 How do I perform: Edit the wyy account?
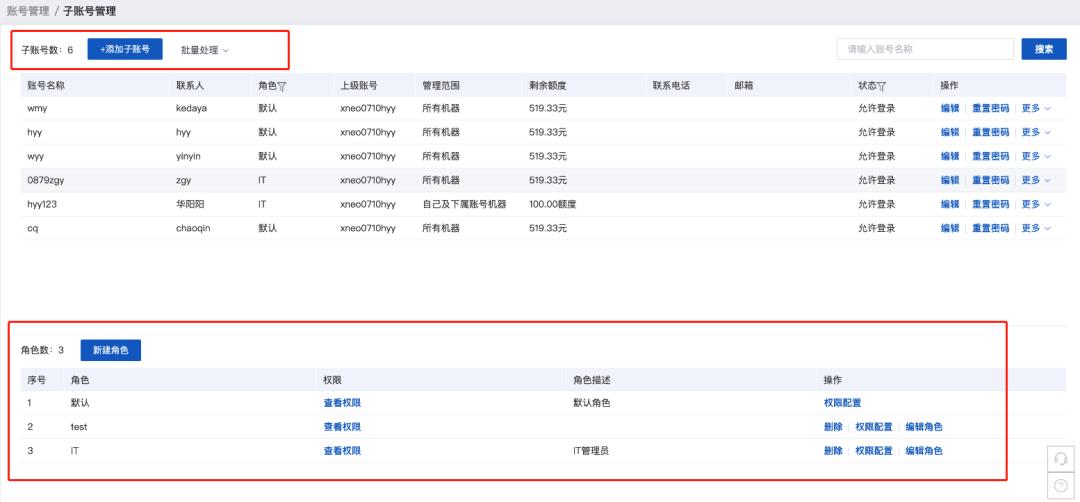(950, 156)
